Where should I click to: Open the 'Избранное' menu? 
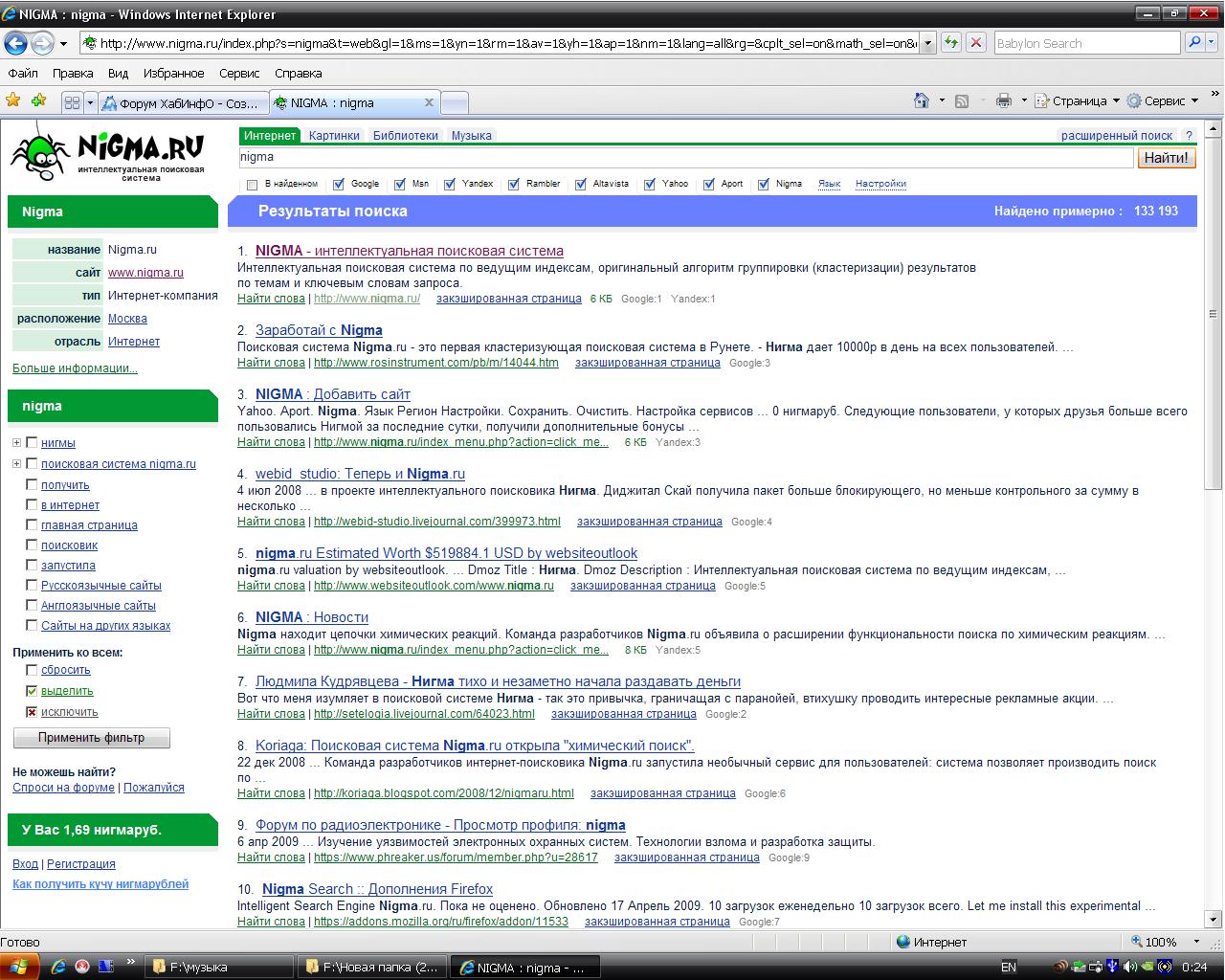[x=173, y=73]
